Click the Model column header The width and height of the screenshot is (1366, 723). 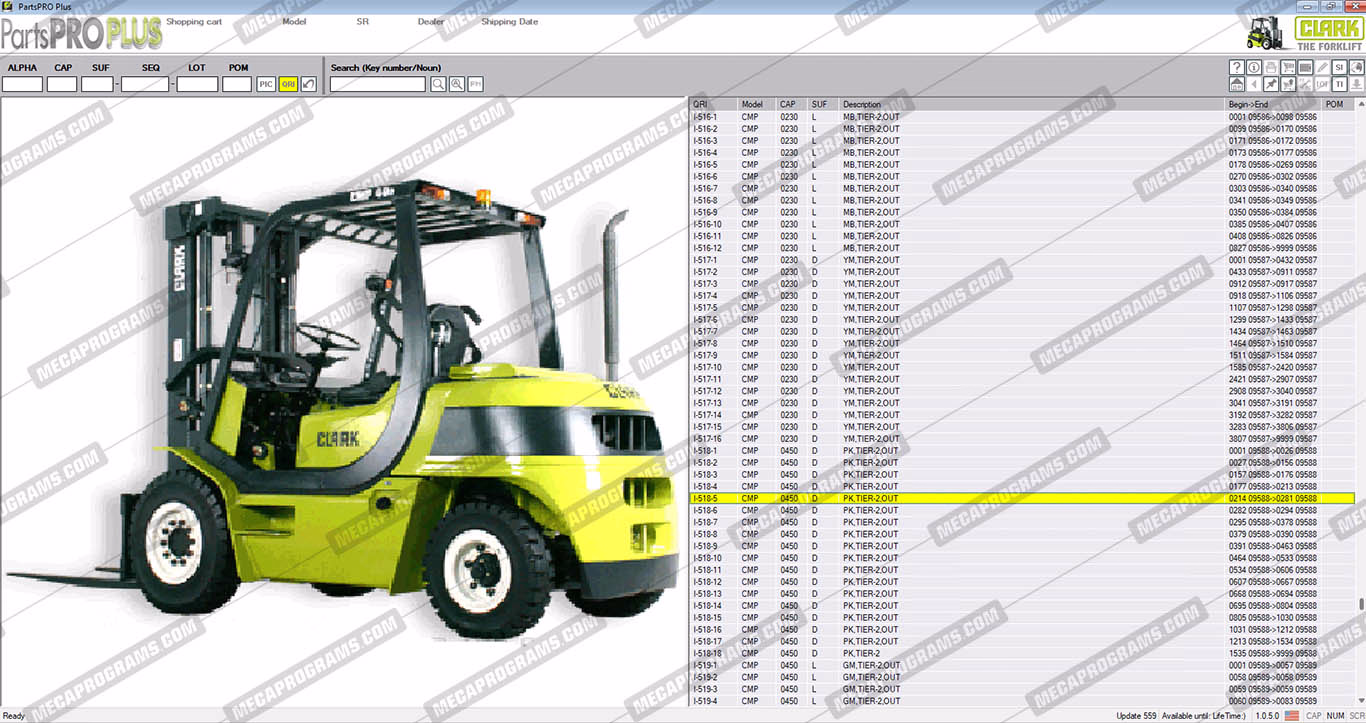[758, 104]
